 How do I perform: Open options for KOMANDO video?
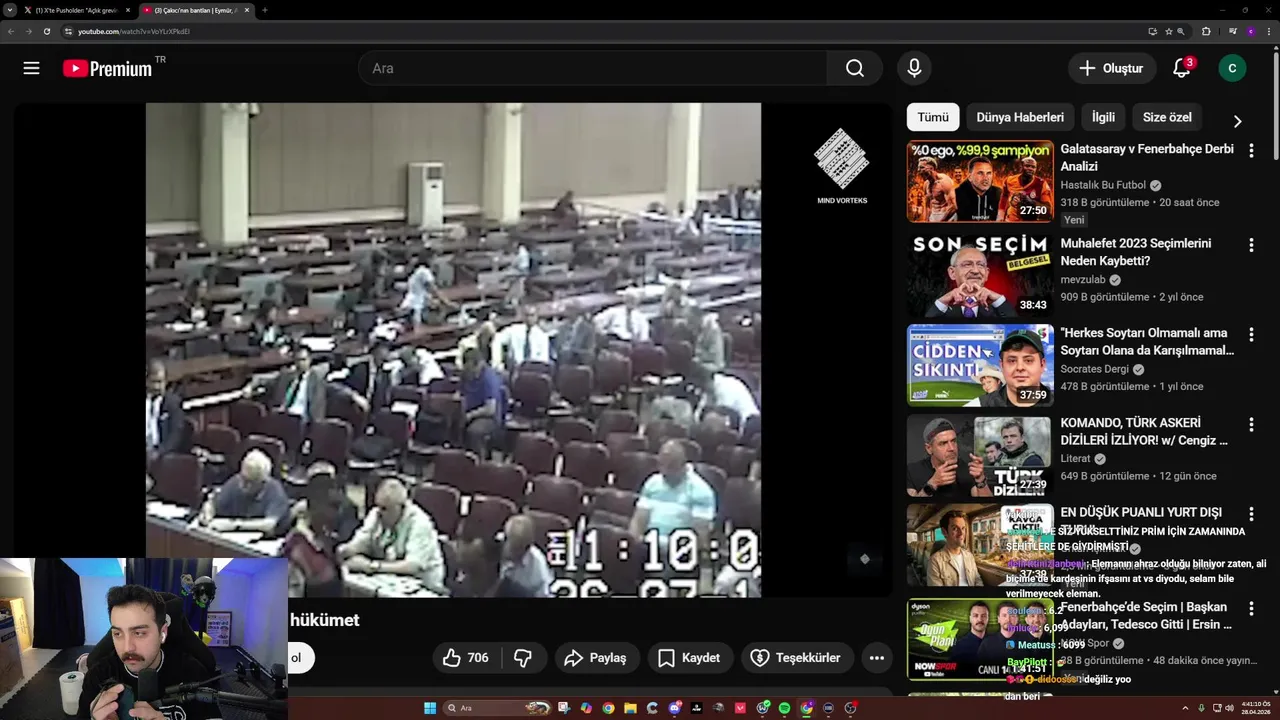point(1251,425)
